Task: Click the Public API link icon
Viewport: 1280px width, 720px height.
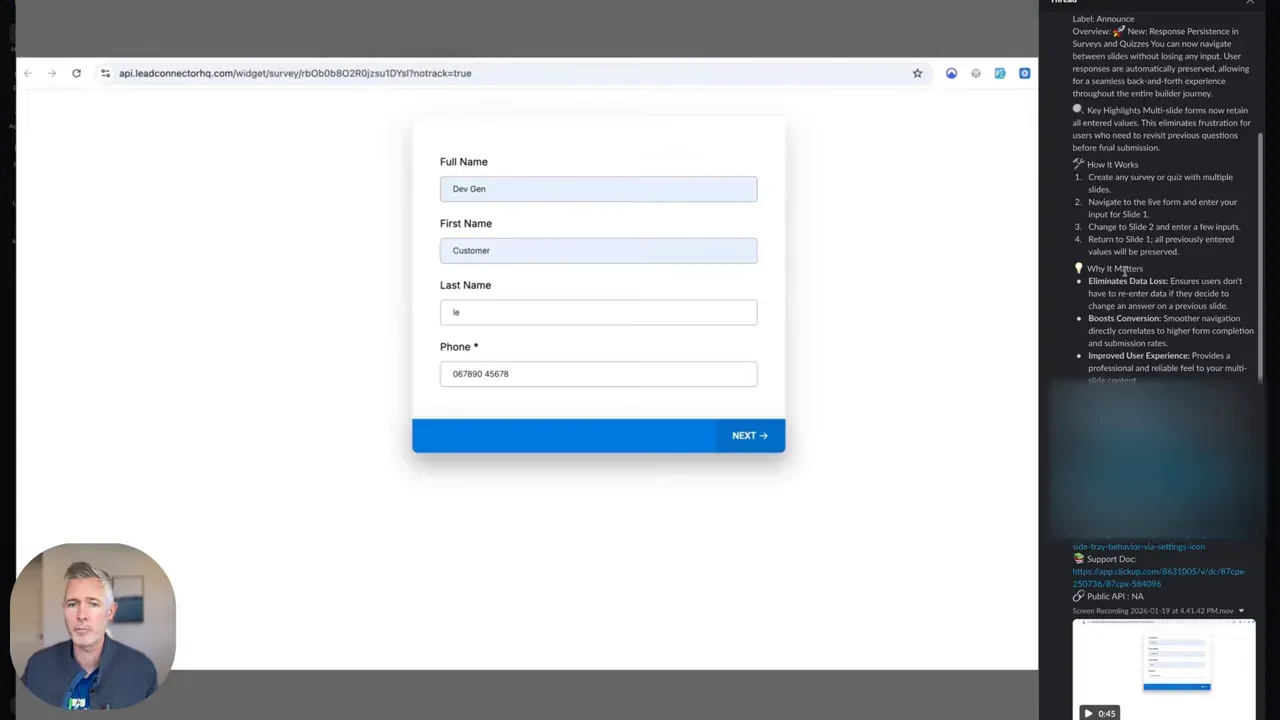Action: [x=1078, y=596]
